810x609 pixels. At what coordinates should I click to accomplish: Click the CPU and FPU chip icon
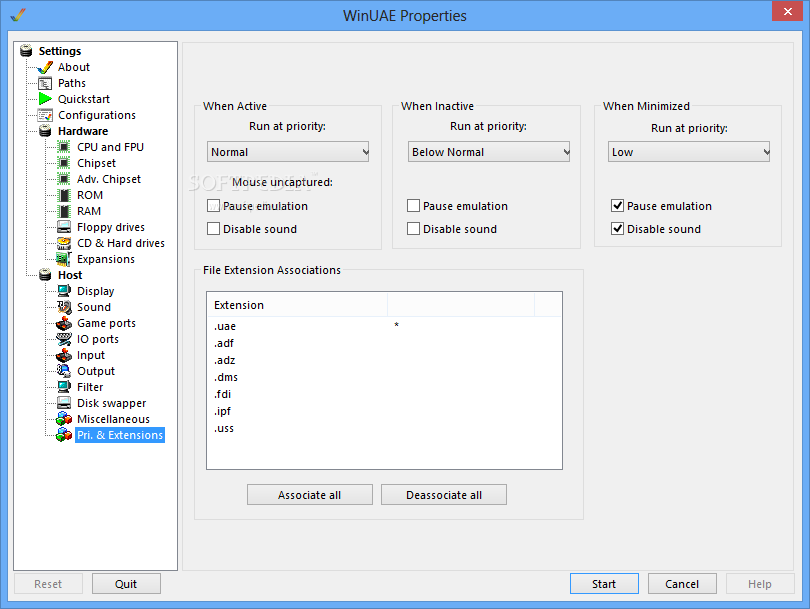64,147
